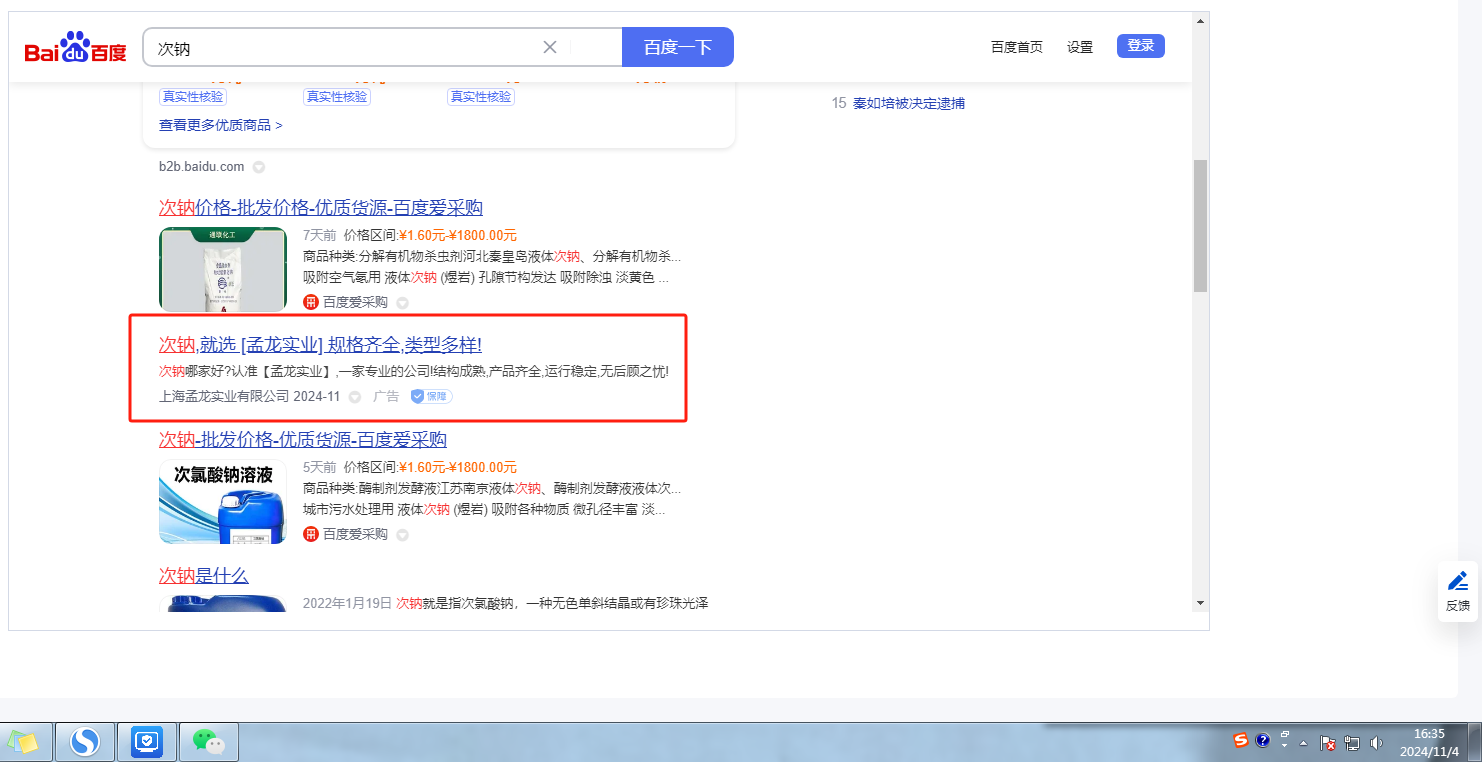1482x762 pixels.
Task: Open 百度首页 in the top navigation
Action: [1016, 47]
